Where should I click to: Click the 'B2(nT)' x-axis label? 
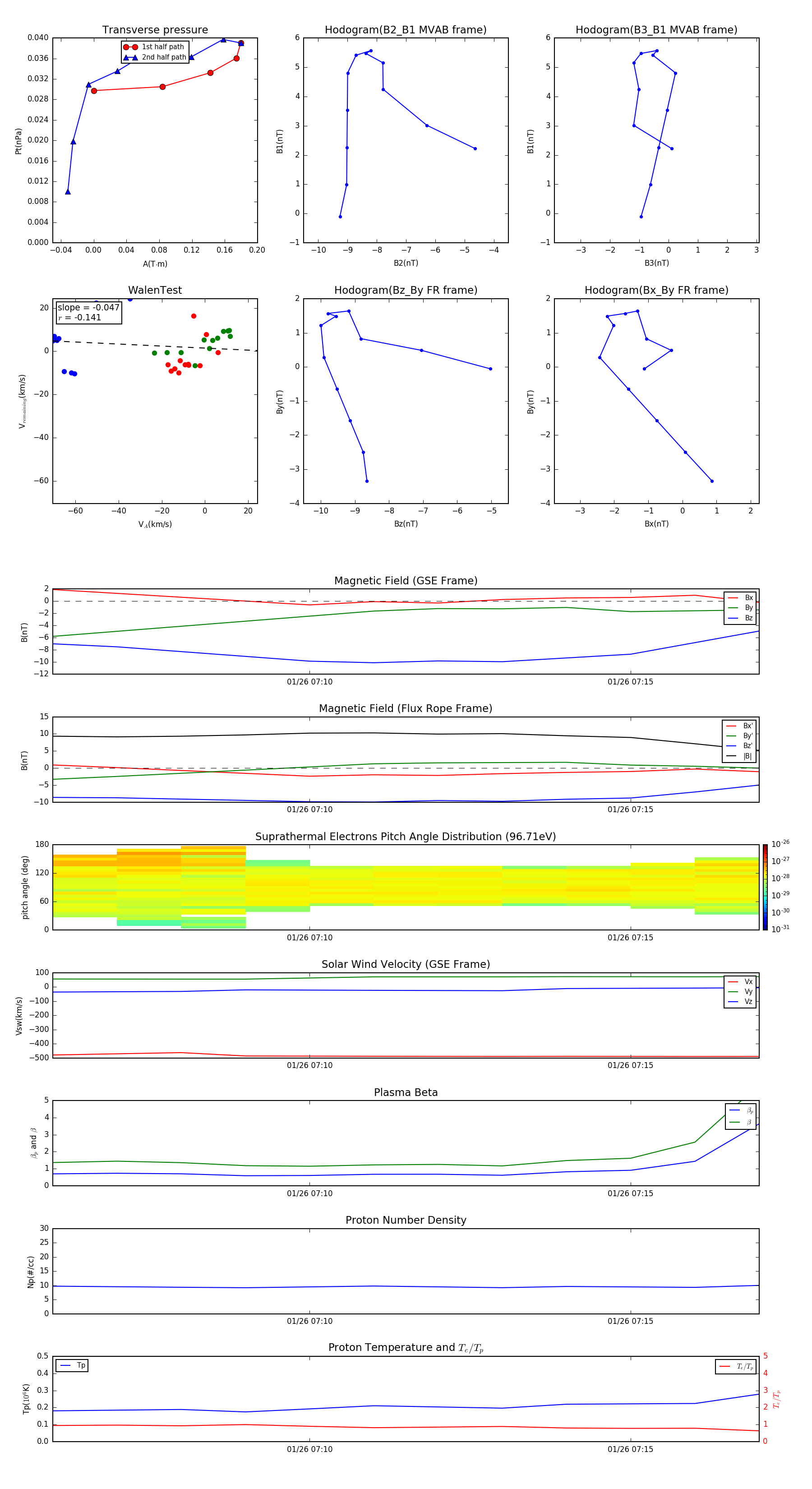click(406, 263)
